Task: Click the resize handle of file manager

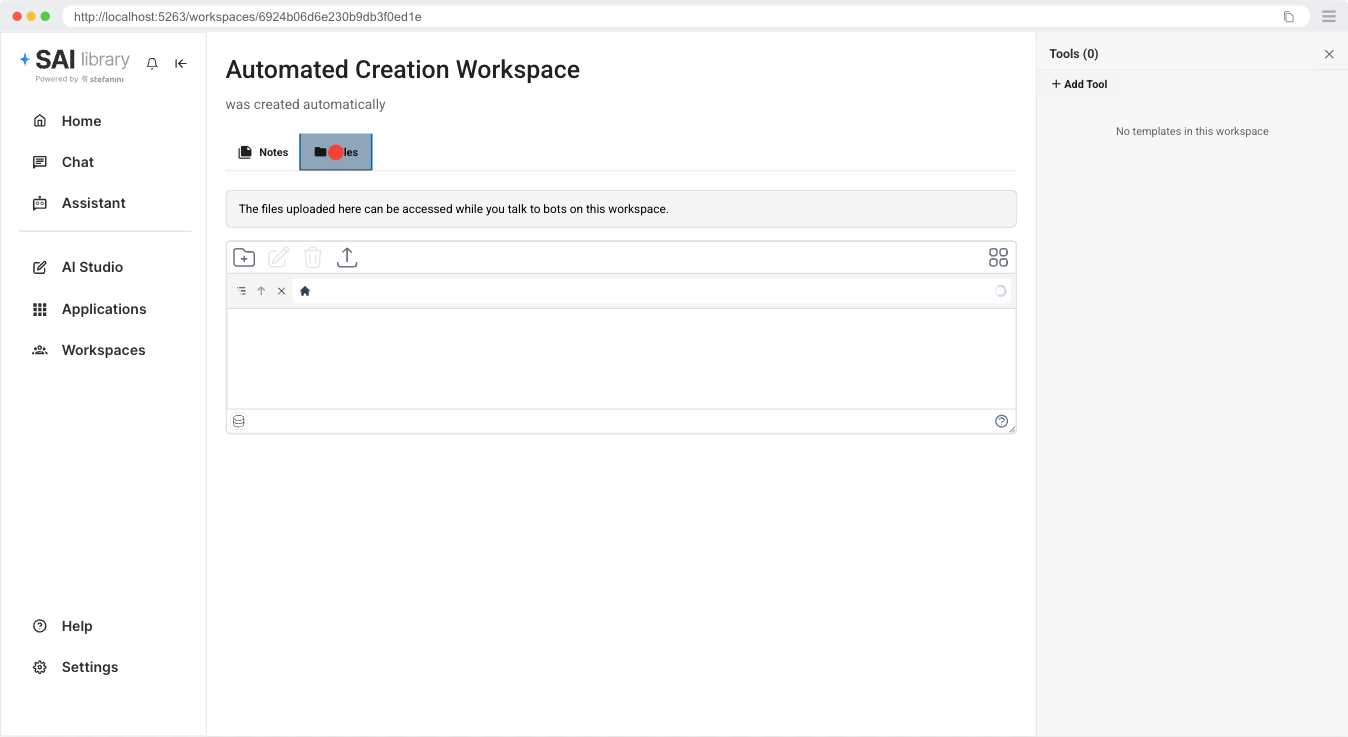Action: (1012, 430)
